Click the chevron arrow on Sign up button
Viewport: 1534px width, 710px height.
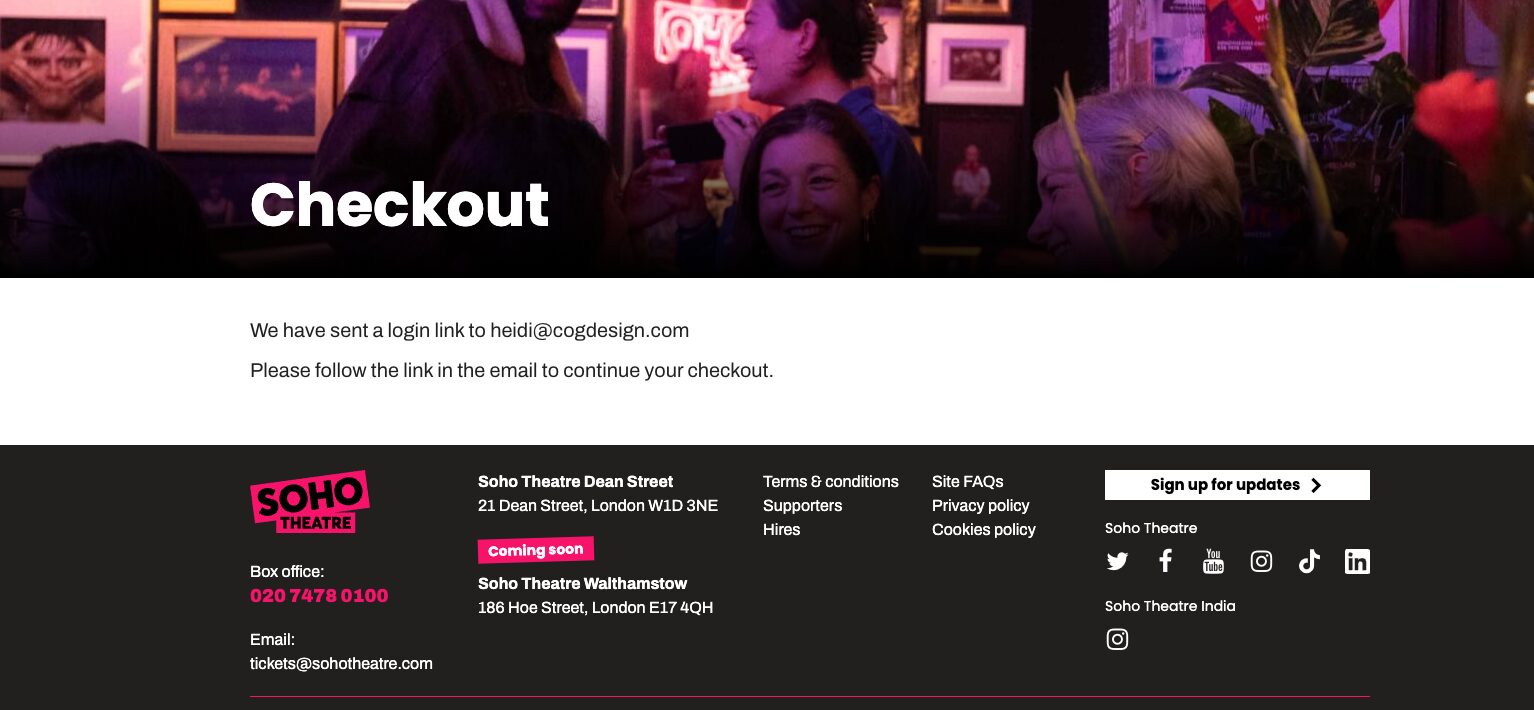tap(1316, 485)
